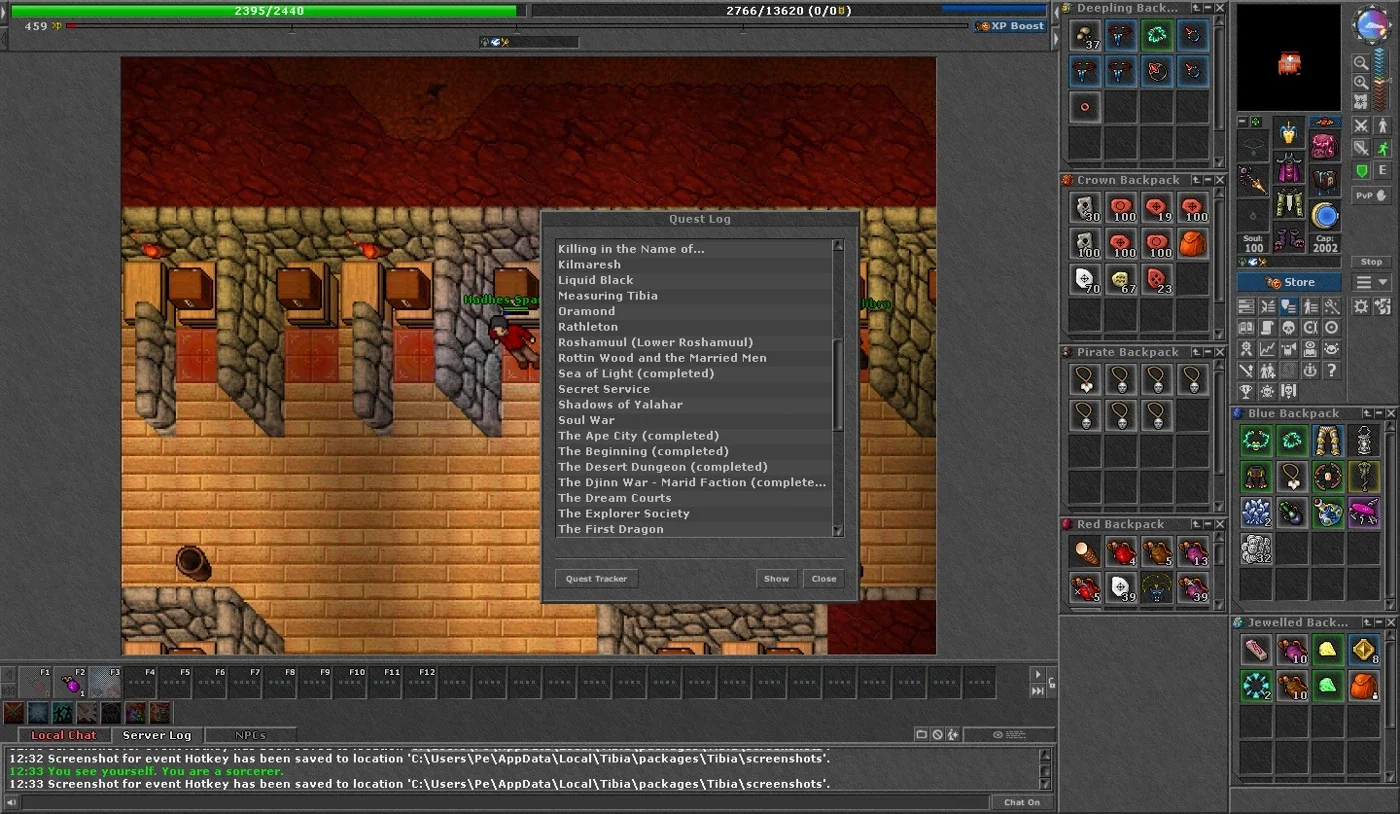The height and width of the screenshot is (814, 1400).
Task: Switch to the NPCs chat tab
Action: point(250,735)
